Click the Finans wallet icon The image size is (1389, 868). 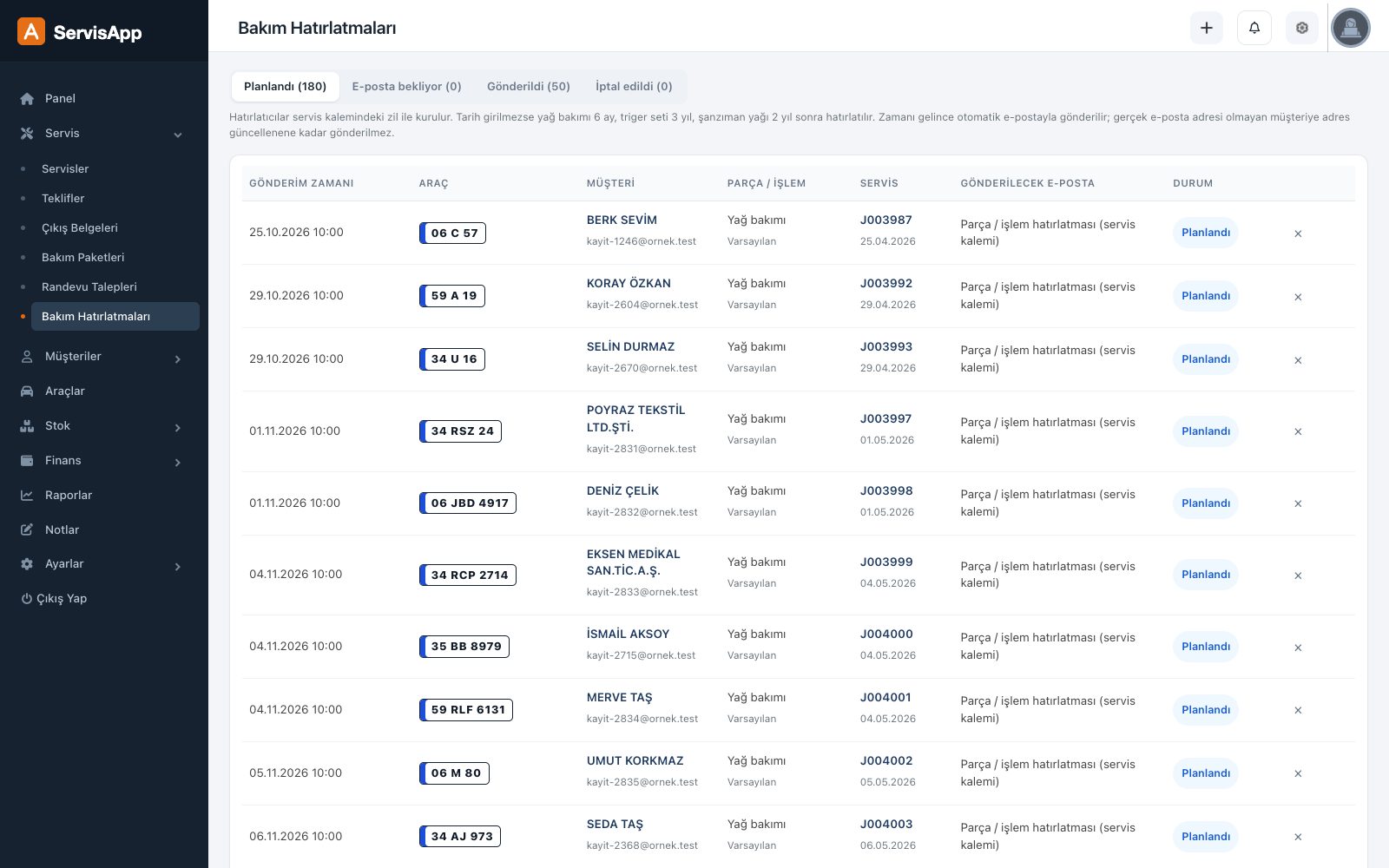pos(27,460)
